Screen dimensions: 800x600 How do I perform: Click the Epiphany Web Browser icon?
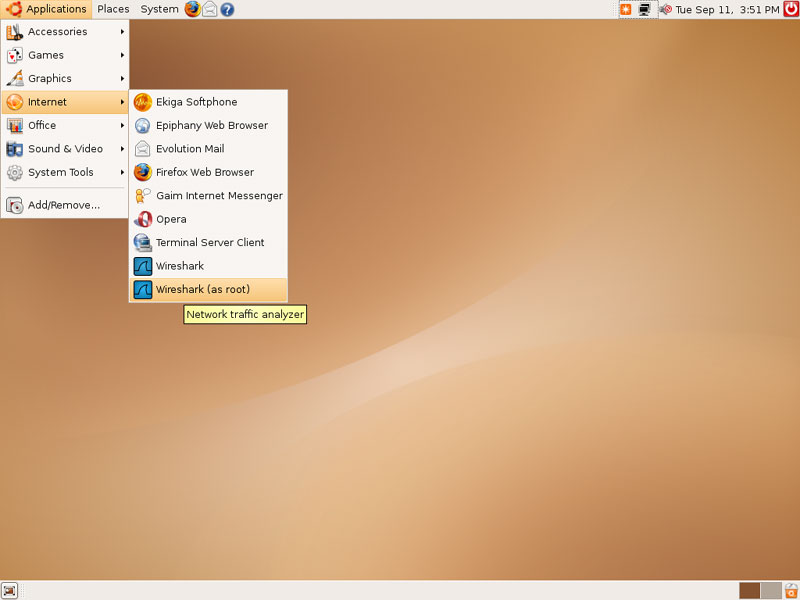tap(142, 126)
